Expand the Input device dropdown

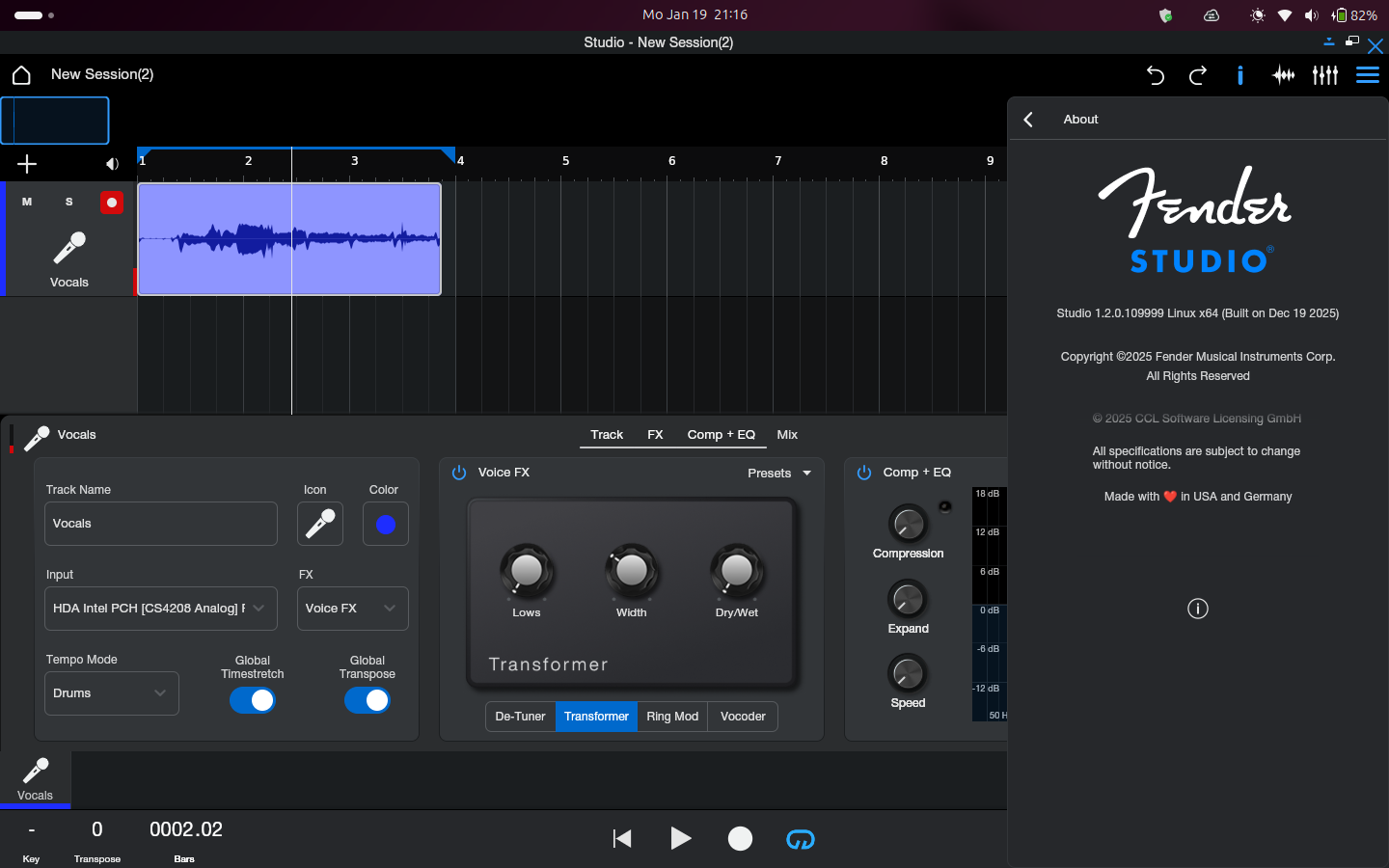tap(160, 609)
